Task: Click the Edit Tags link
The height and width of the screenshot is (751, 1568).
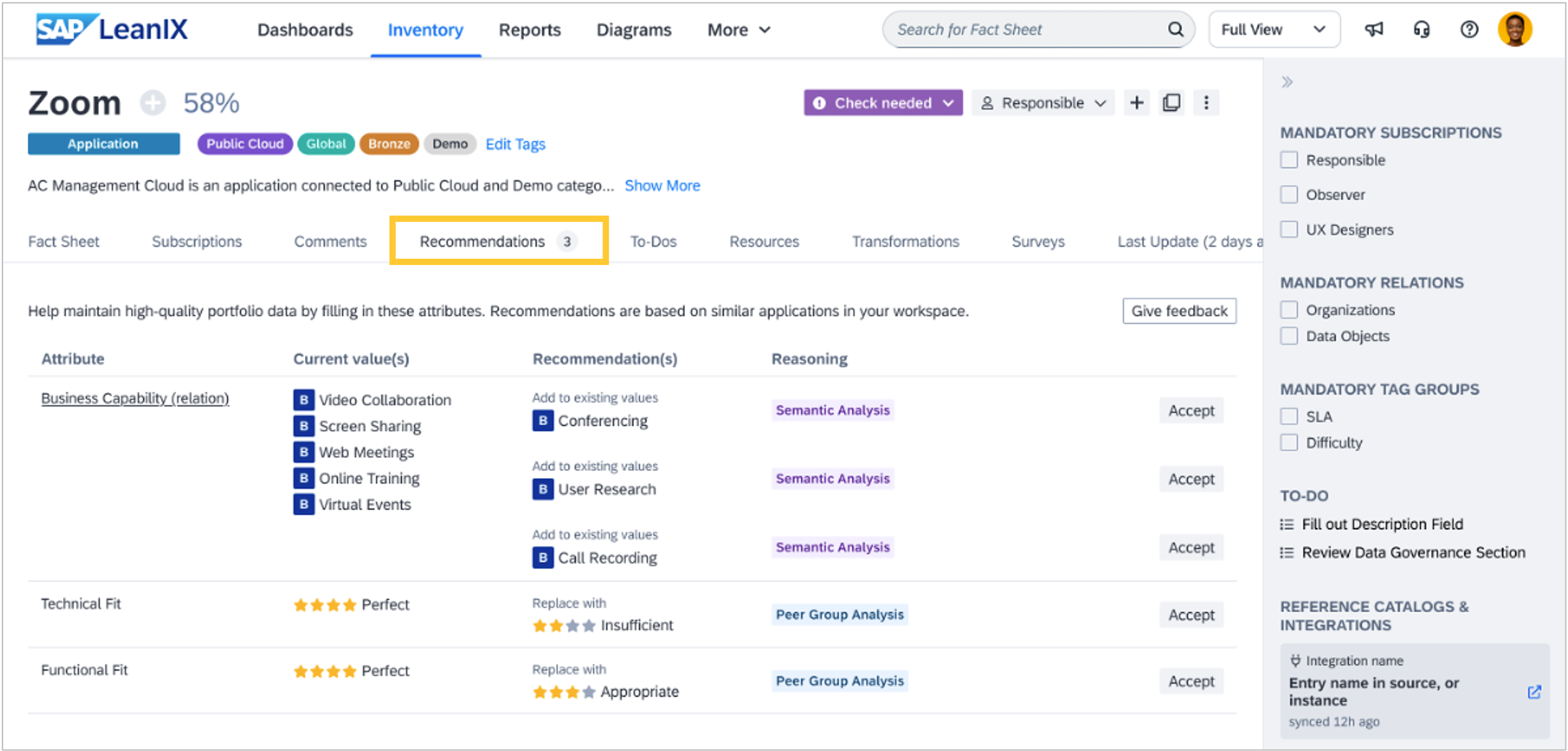Action: coord(515,144)
